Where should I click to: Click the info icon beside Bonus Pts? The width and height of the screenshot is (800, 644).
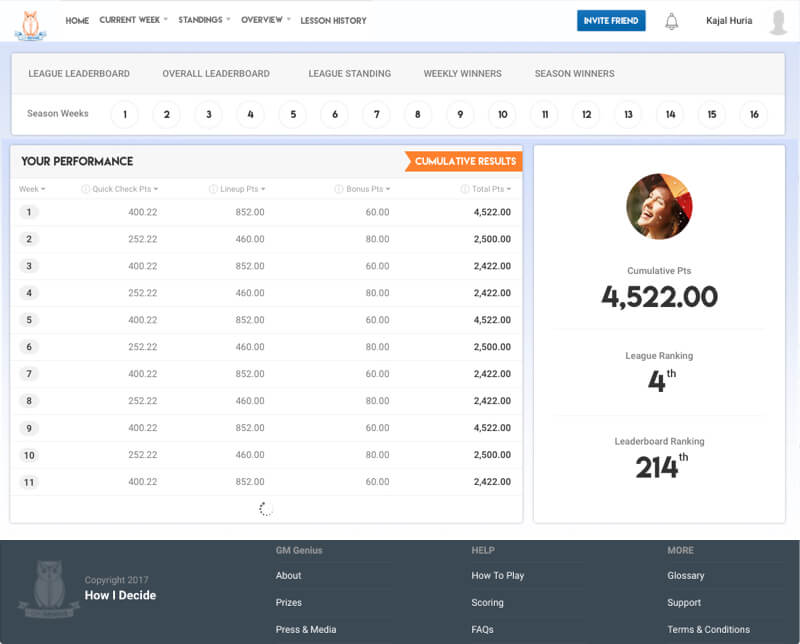pyautogui.click(x=339, y=189)
